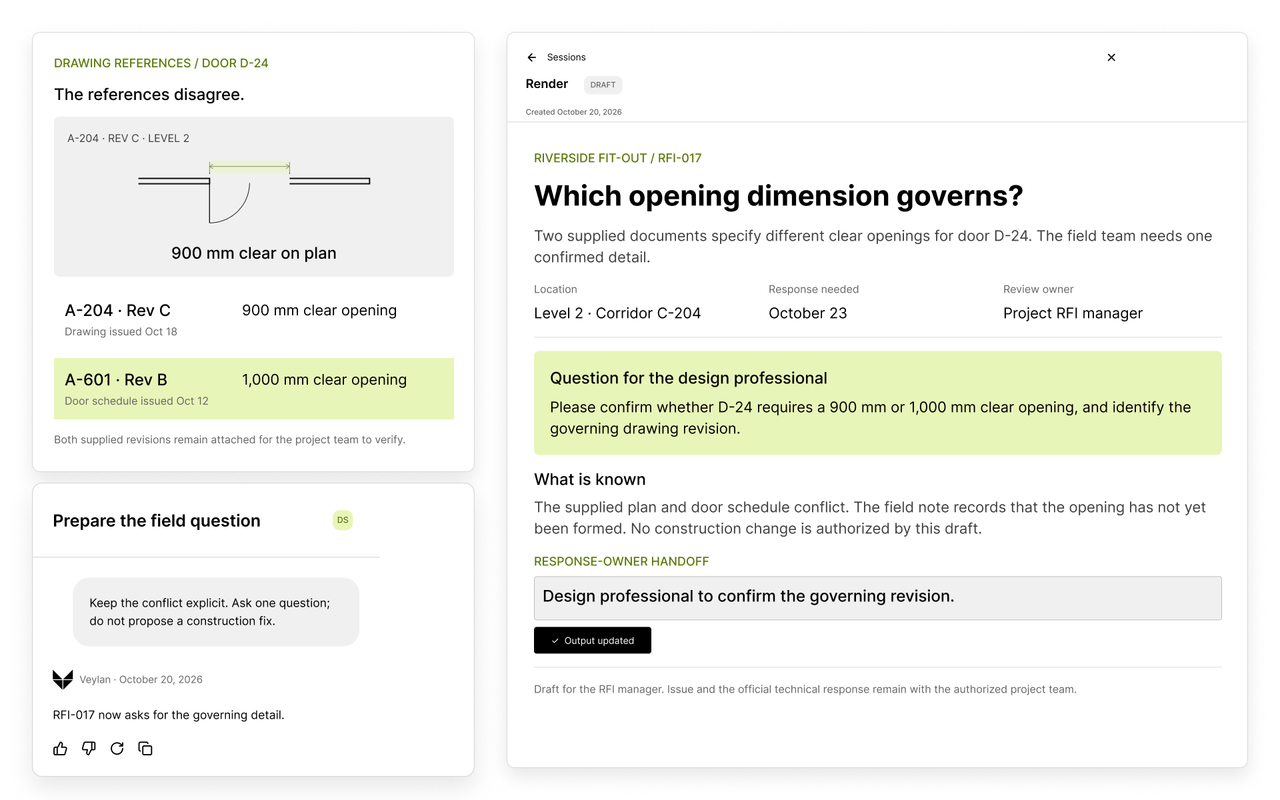The height and width of the screenshot is (800, 1280).
Task: Click the '1,000 mm clear opening' value
Action: tap(324, 379)
